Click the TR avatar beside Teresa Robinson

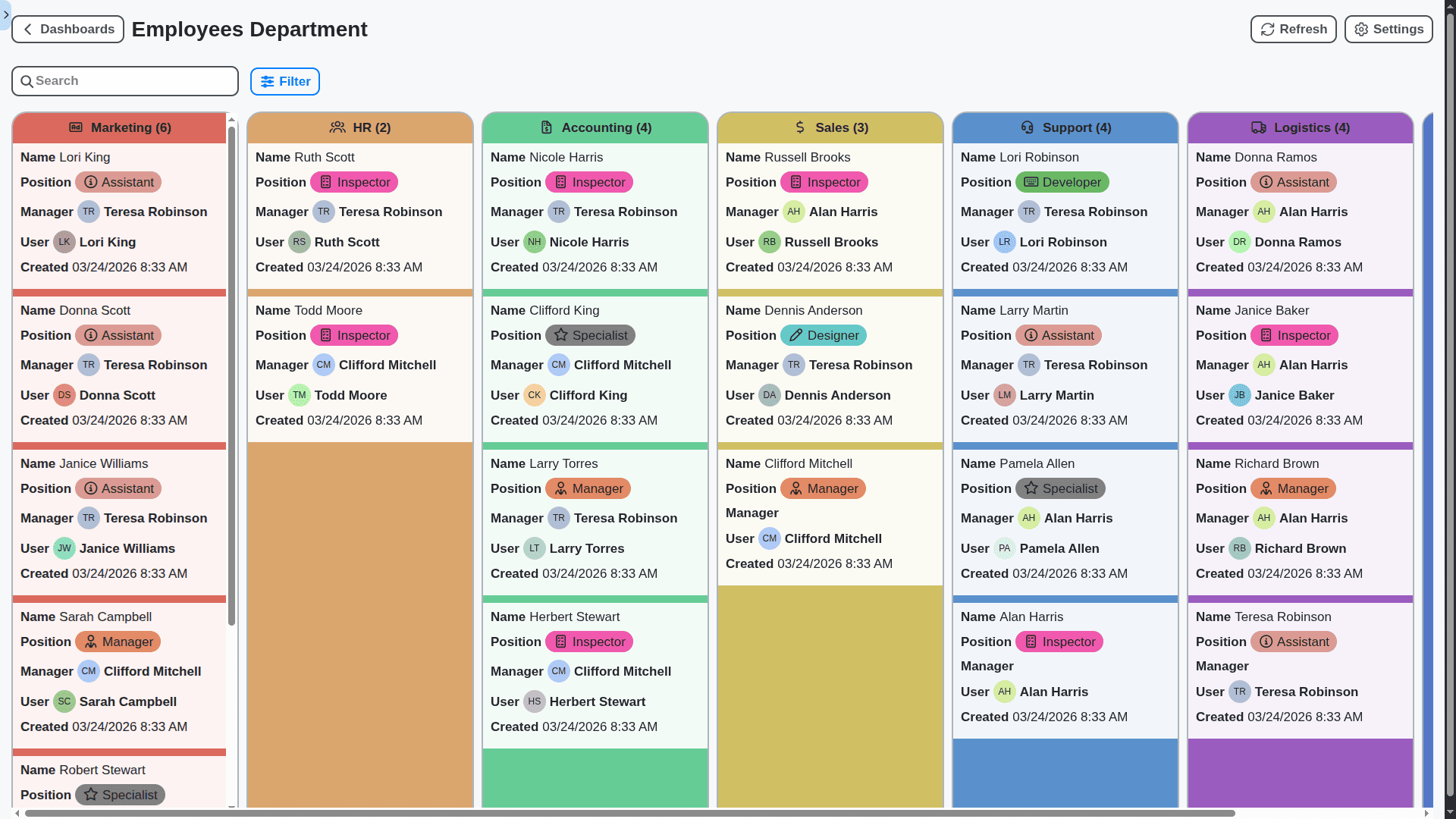click(x=88, y=212)
